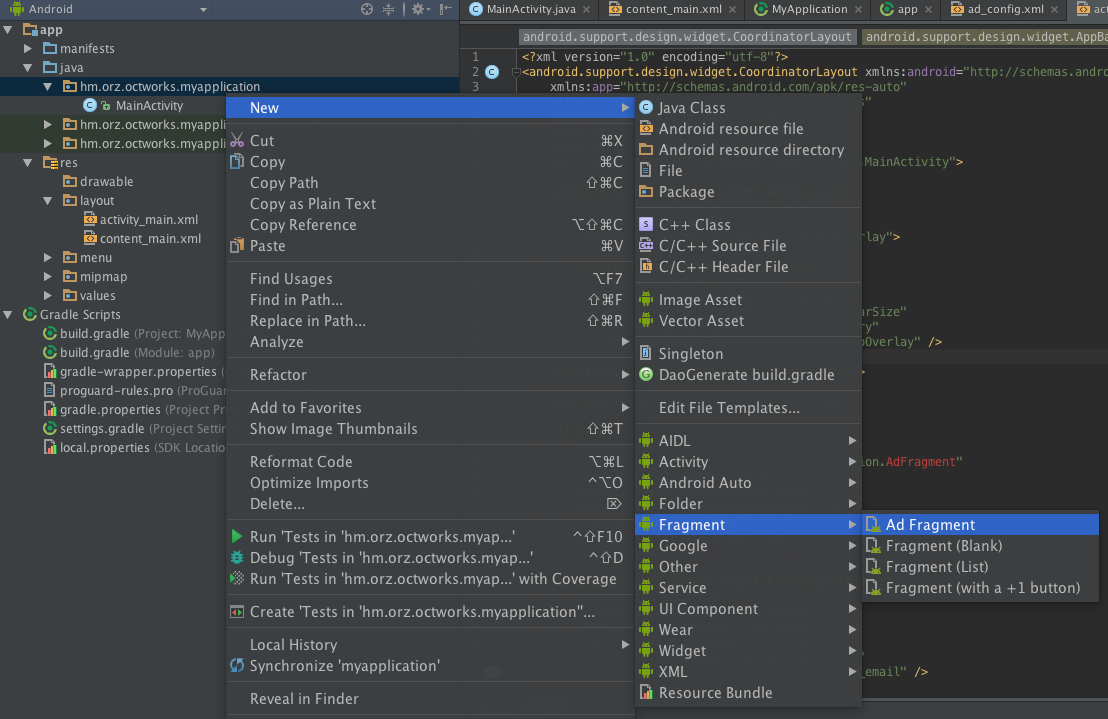Viewport: 1108px width, 719px height.
Task: Expand the values folder
Action: point(48,296)
